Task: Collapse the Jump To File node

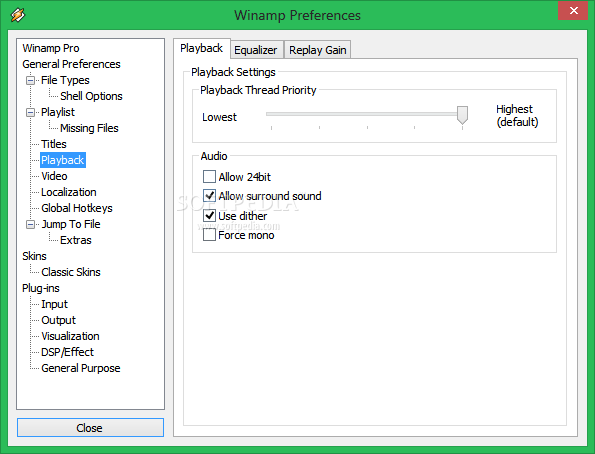Action: click(30, 224)
